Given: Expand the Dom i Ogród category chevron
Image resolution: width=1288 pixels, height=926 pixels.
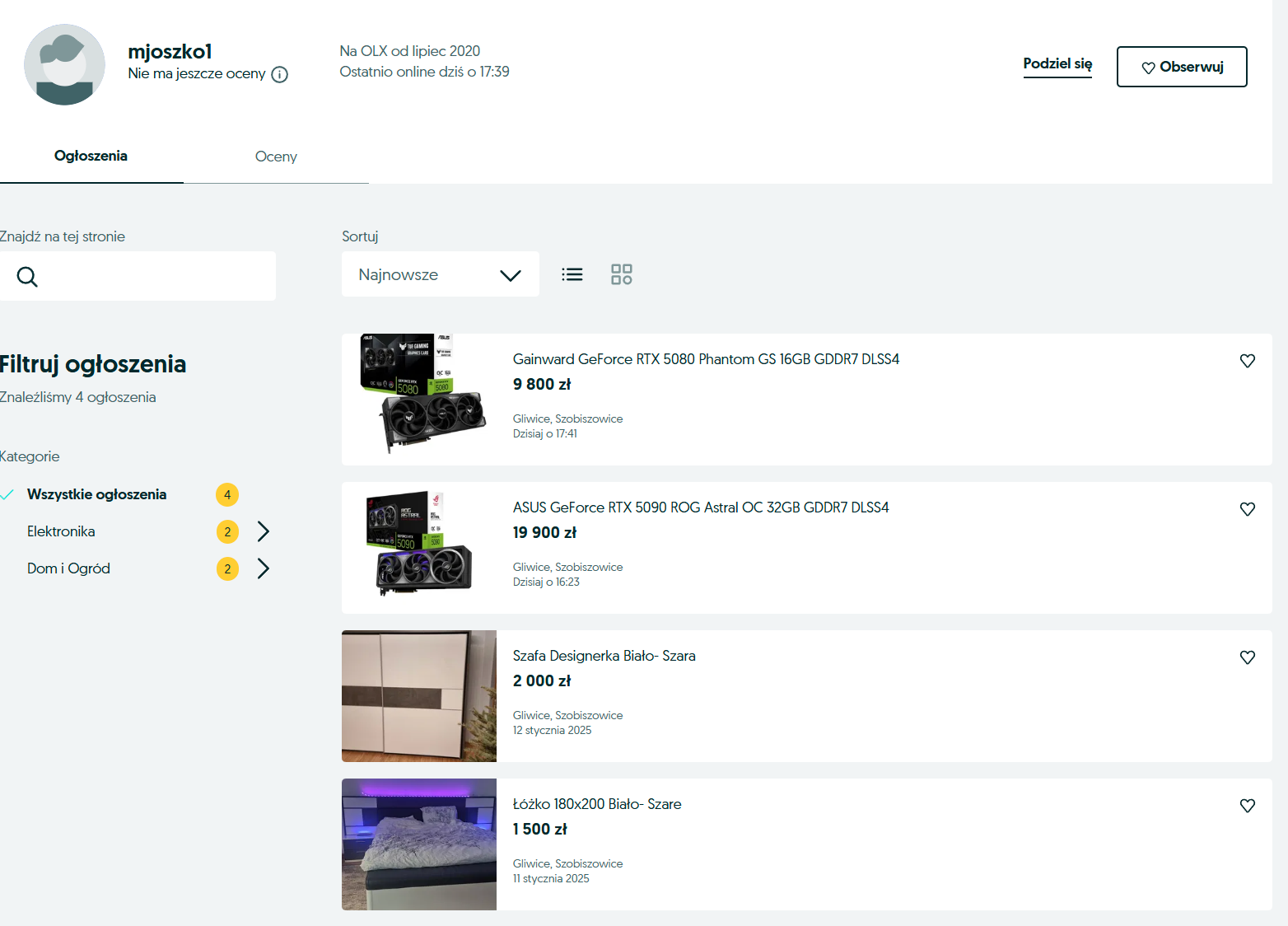Looking at the screenshot, I should 264,568.
